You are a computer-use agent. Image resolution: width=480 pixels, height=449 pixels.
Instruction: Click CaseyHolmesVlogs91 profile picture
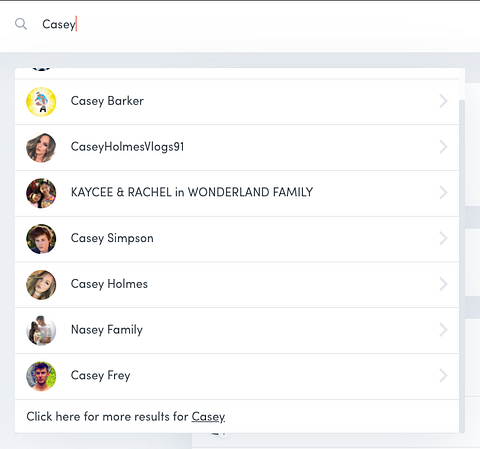click(41, 147)
